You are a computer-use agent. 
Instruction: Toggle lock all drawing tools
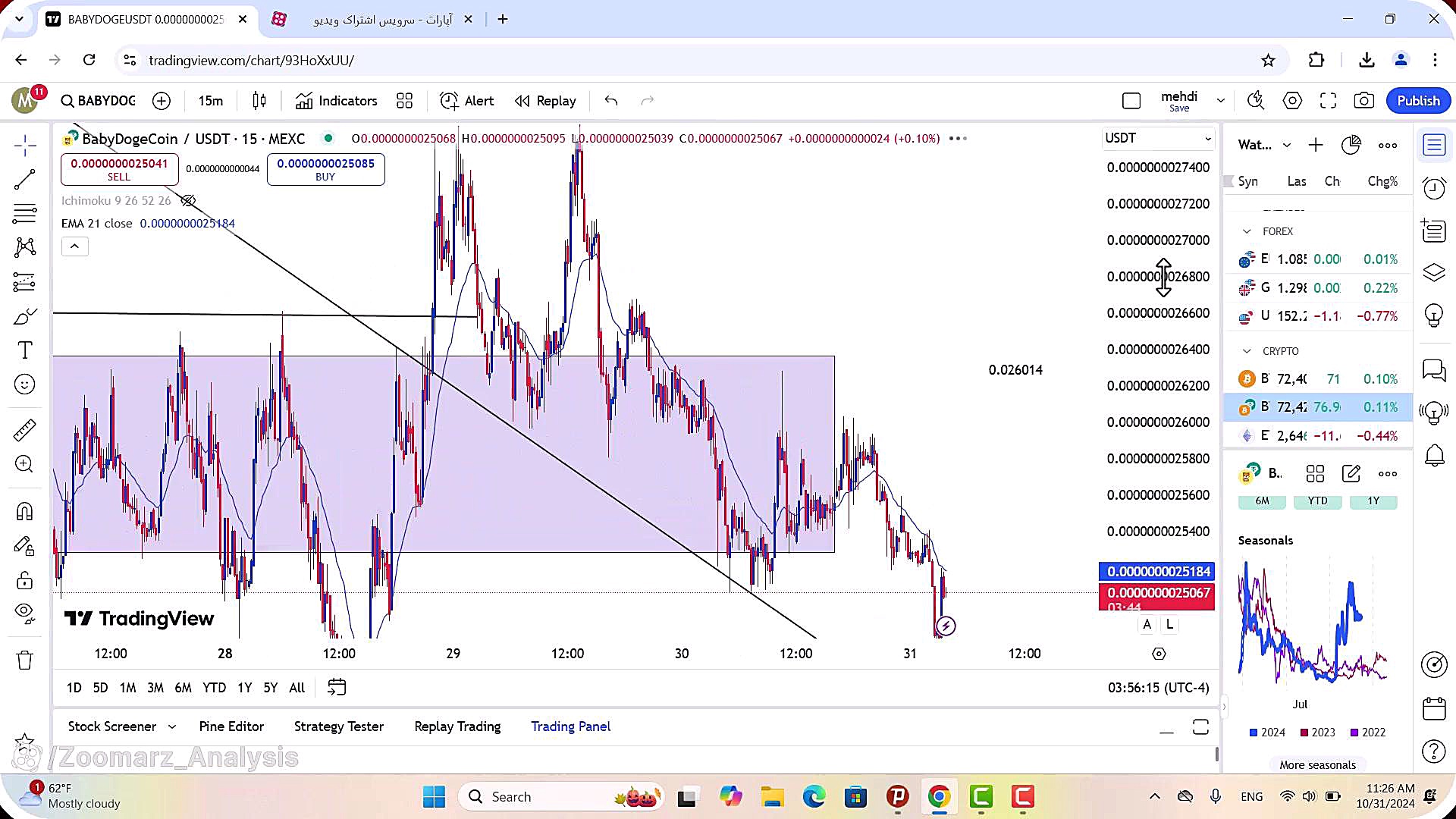click(x=25, y=581)
